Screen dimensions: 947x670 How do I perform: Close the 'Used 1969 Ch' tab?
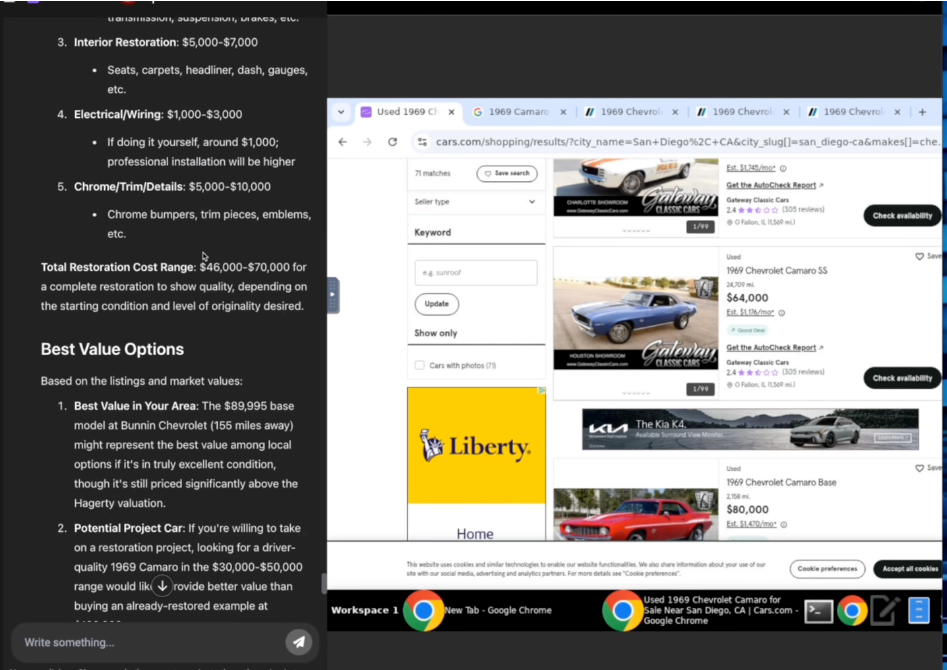[451, 112]
